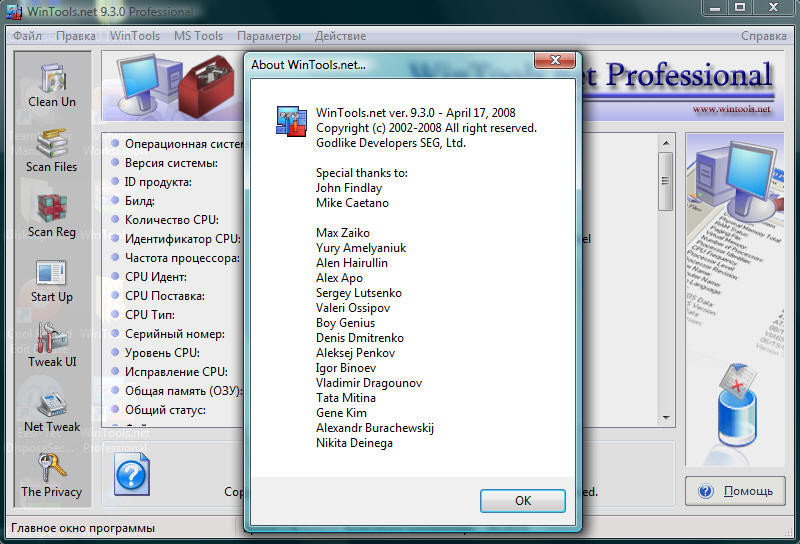
Task: Open the WinTools menu
Action: tap(135, 36)
